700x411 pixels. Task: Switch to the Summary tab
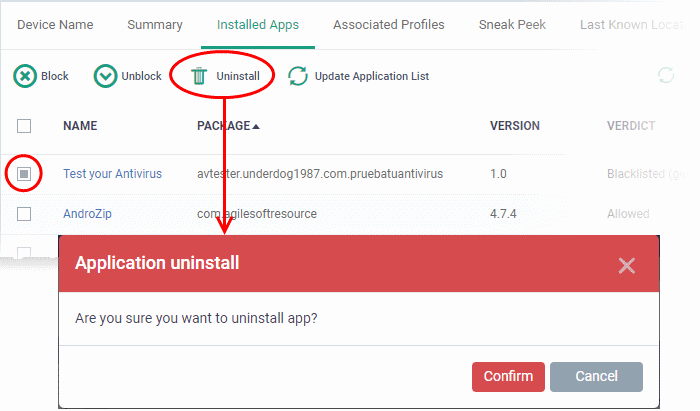(155, 25)
